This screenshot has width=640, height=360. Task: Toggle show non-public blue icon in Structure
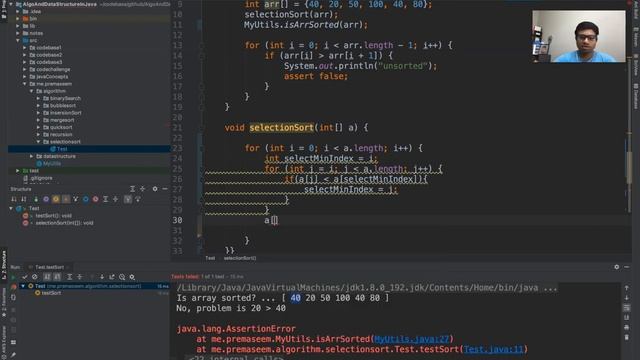click(x=86, y=199)
